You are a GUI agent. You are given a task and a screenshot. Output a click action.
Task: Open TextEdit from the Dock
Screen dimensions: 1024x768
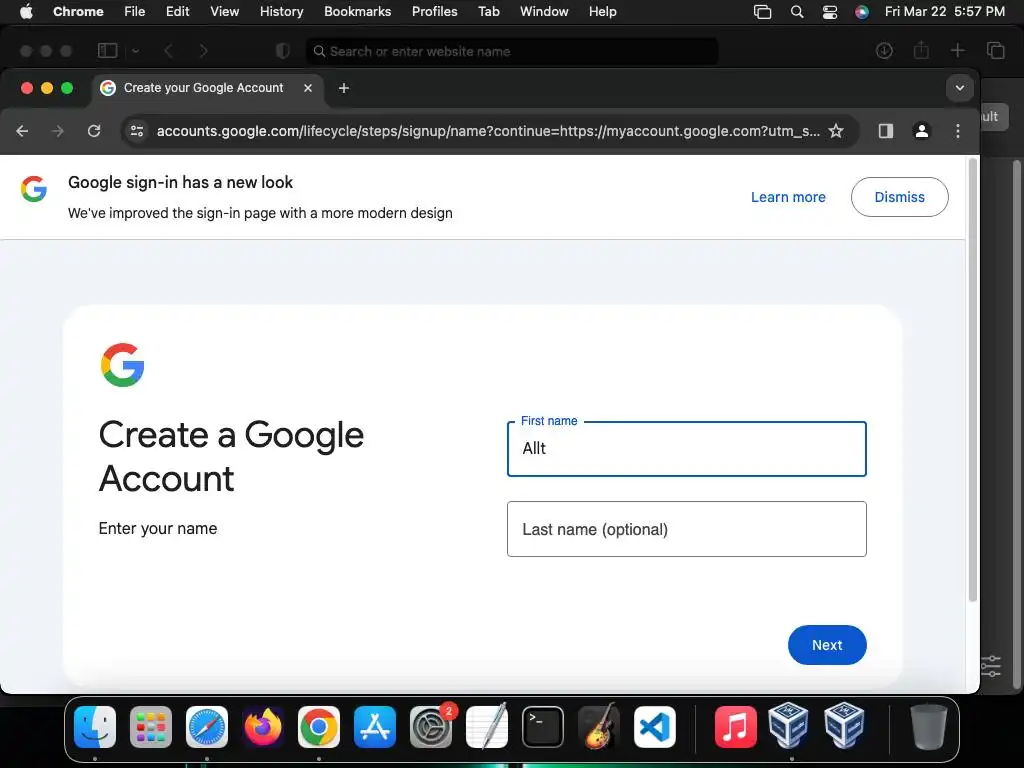click(487, 726)
